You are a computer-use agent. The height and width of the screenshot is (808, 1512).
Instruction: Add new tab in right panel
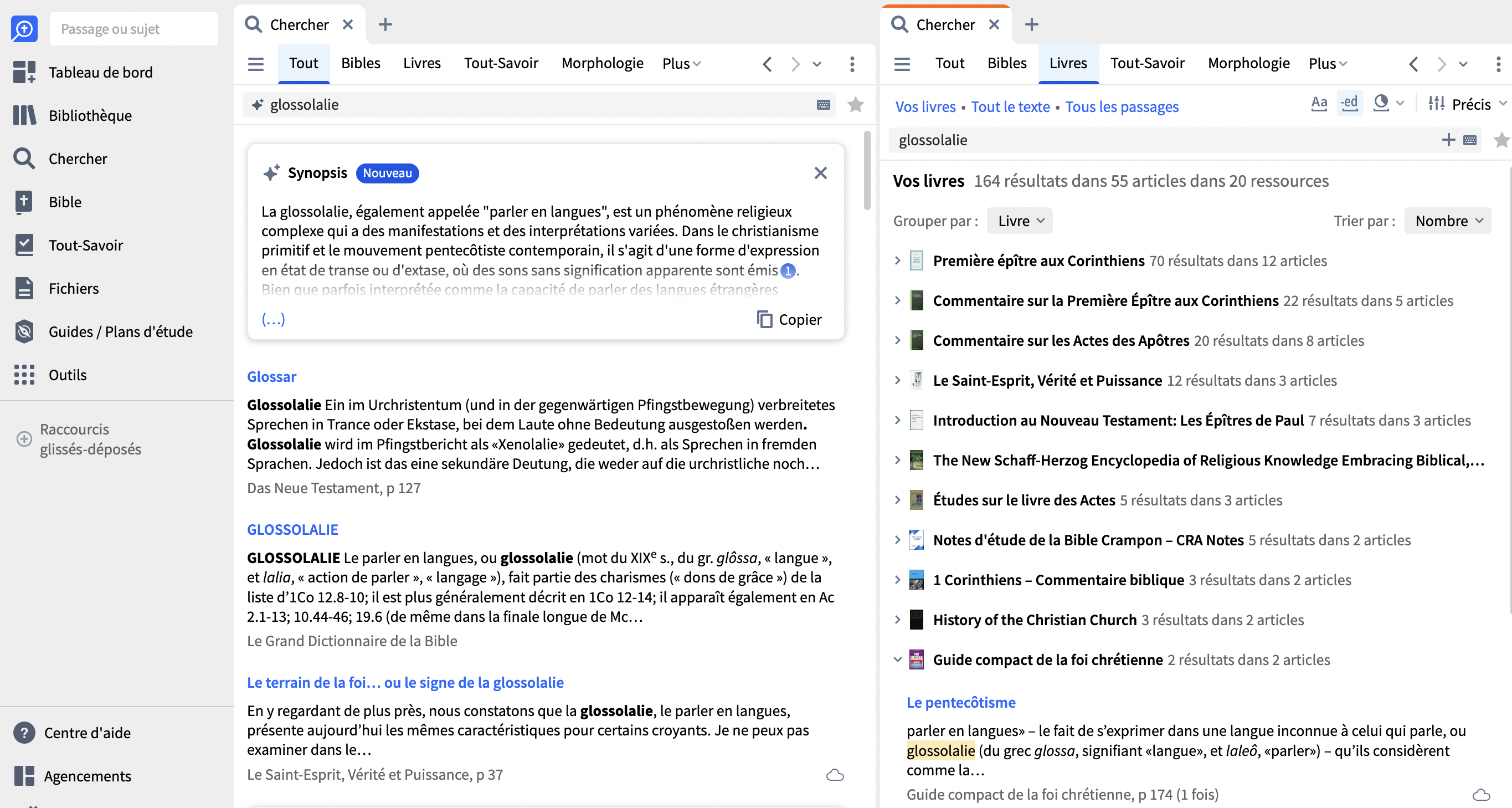[1031, 24]
